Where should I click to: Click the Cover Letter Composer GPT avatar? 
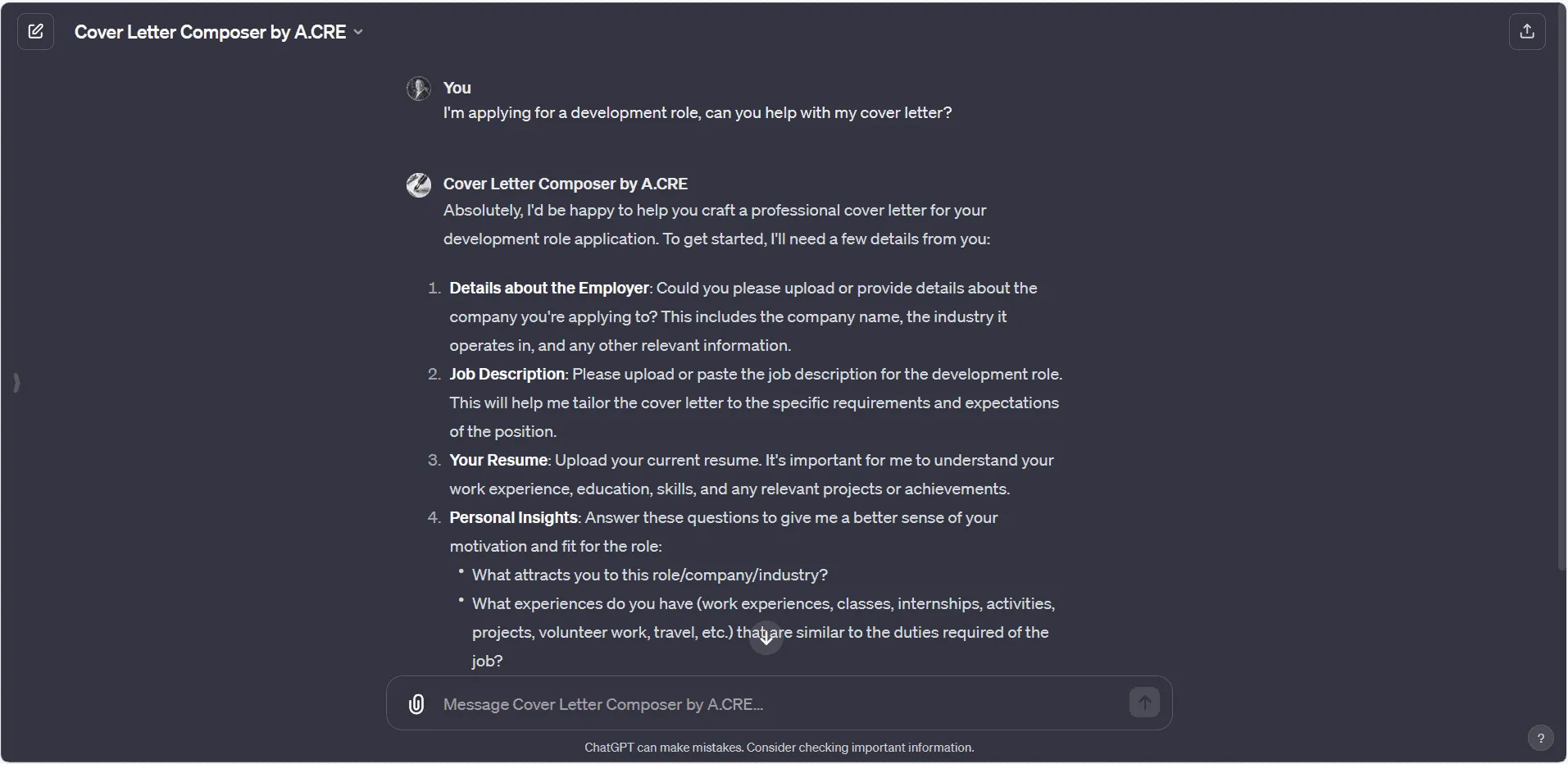point(419,184)
